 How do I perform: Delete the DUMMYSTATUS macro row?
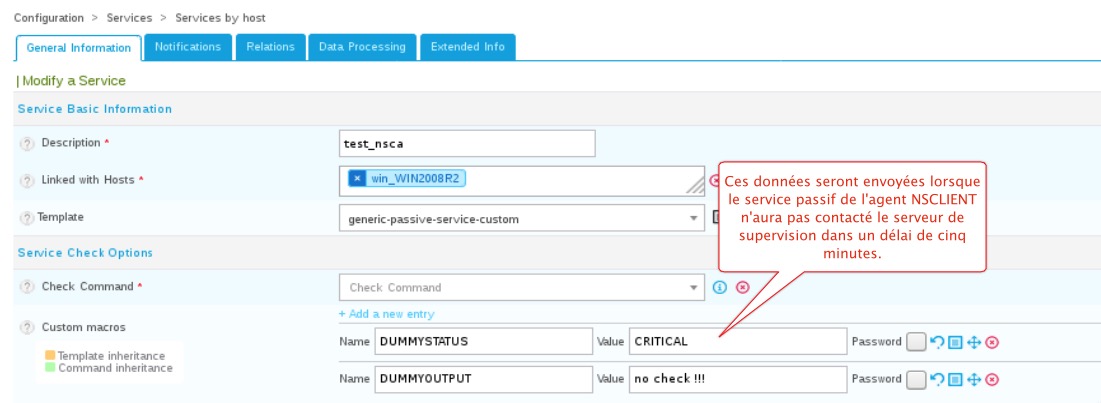pos(992,342)
